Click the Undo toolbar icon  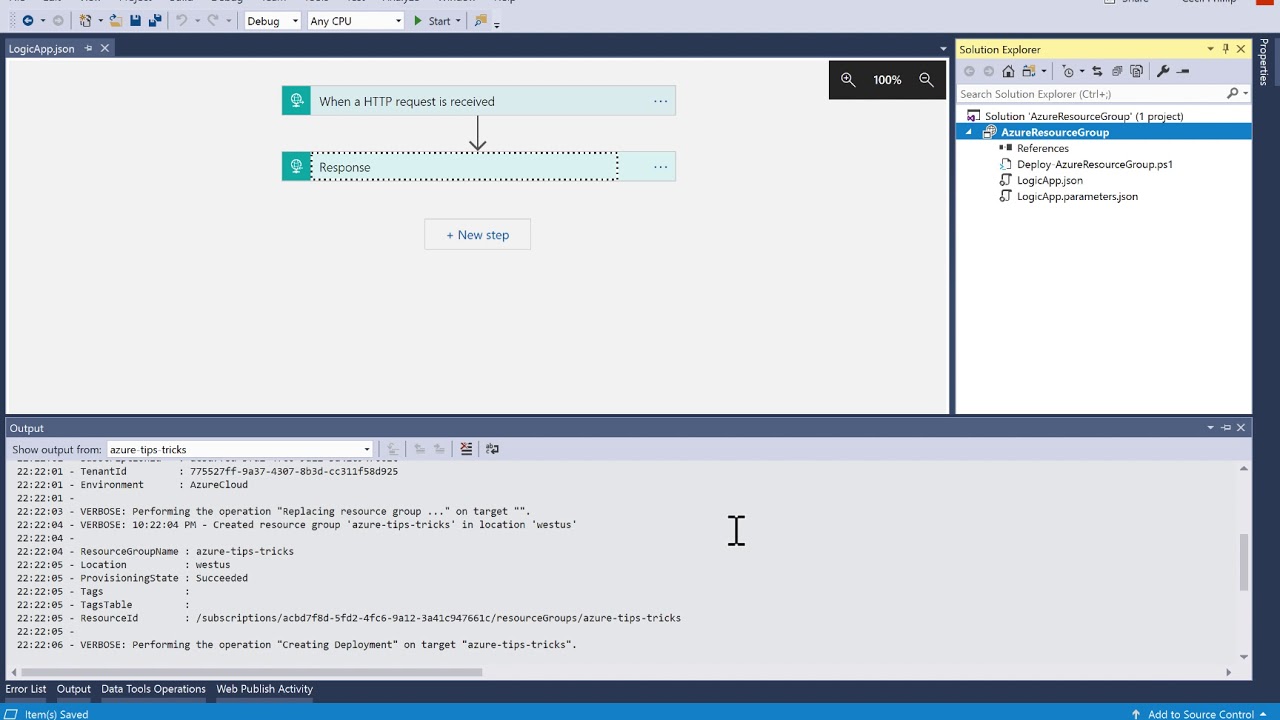[x=181, y=21]
